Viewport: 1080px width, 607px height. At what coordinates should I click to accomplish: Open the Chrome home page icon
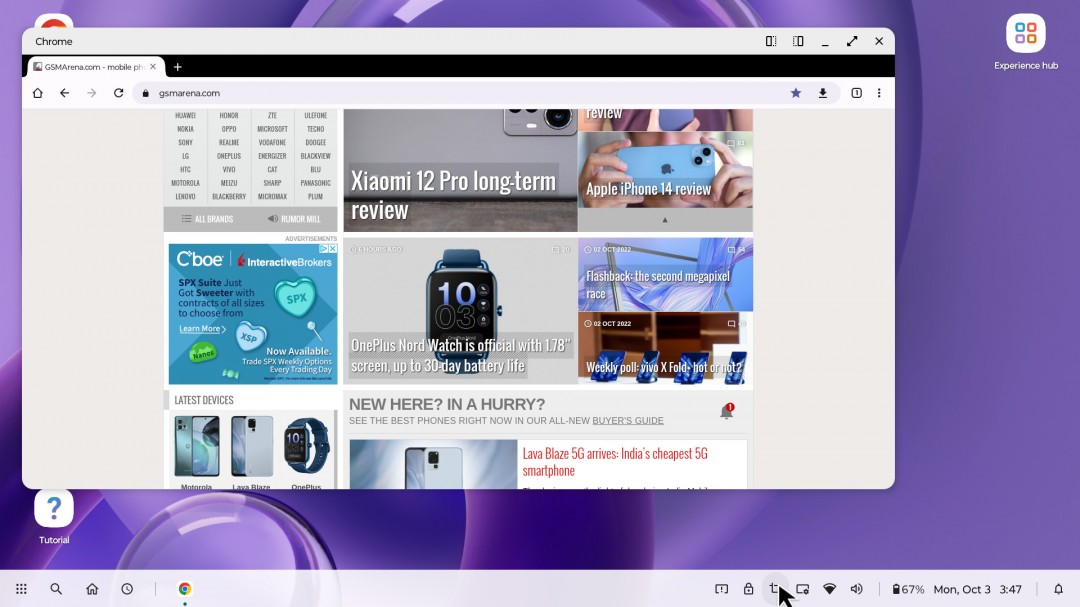[x=38, y=93]
